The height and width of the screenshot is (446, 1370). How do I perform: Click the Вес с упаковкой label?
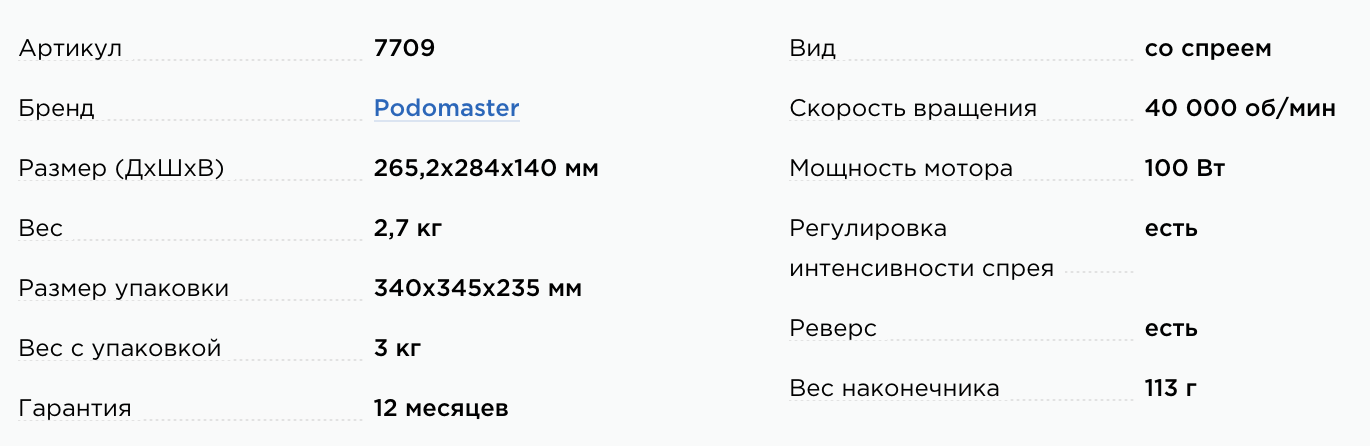click(x=120, y=348)
